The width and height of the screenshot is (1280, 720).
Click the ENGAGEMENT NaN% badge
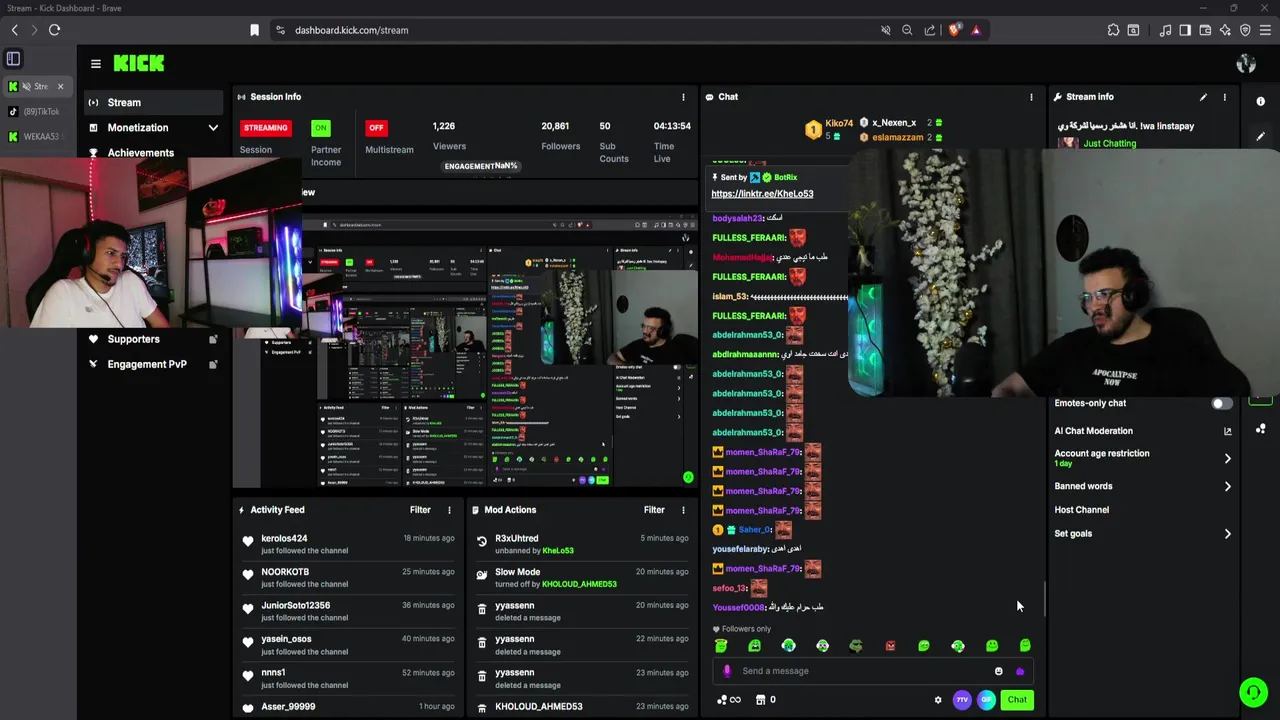481,166
